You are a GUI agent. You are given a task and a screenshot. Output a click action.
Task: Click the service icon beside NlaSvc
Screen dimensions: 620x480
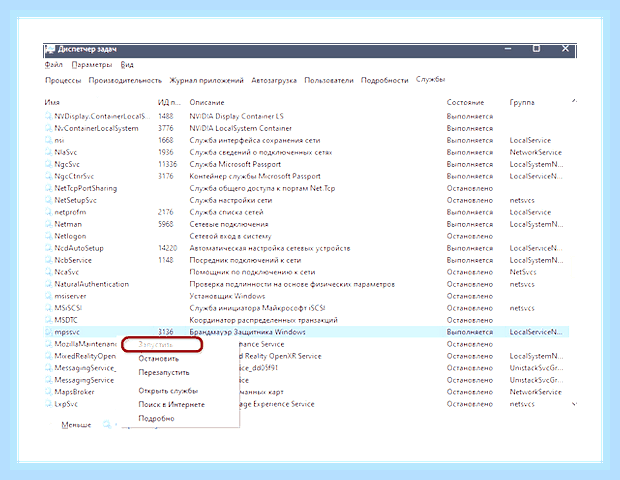click(x=48, y=152)
